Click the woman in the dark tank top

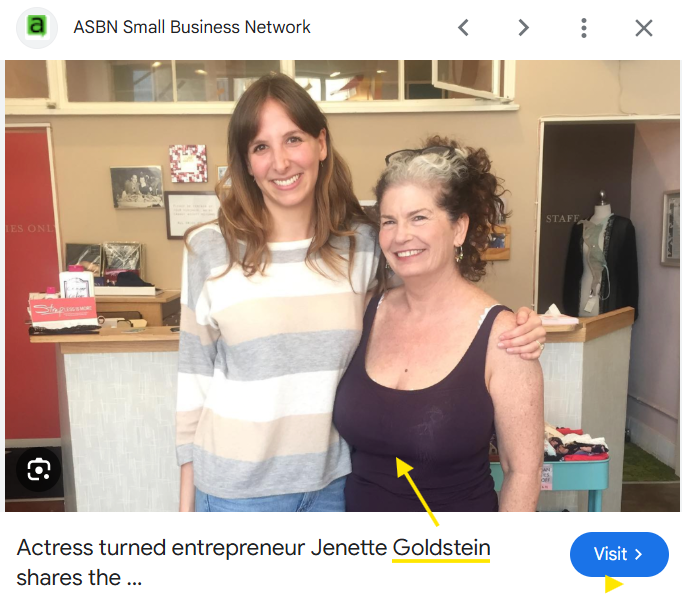coord(437,331)
